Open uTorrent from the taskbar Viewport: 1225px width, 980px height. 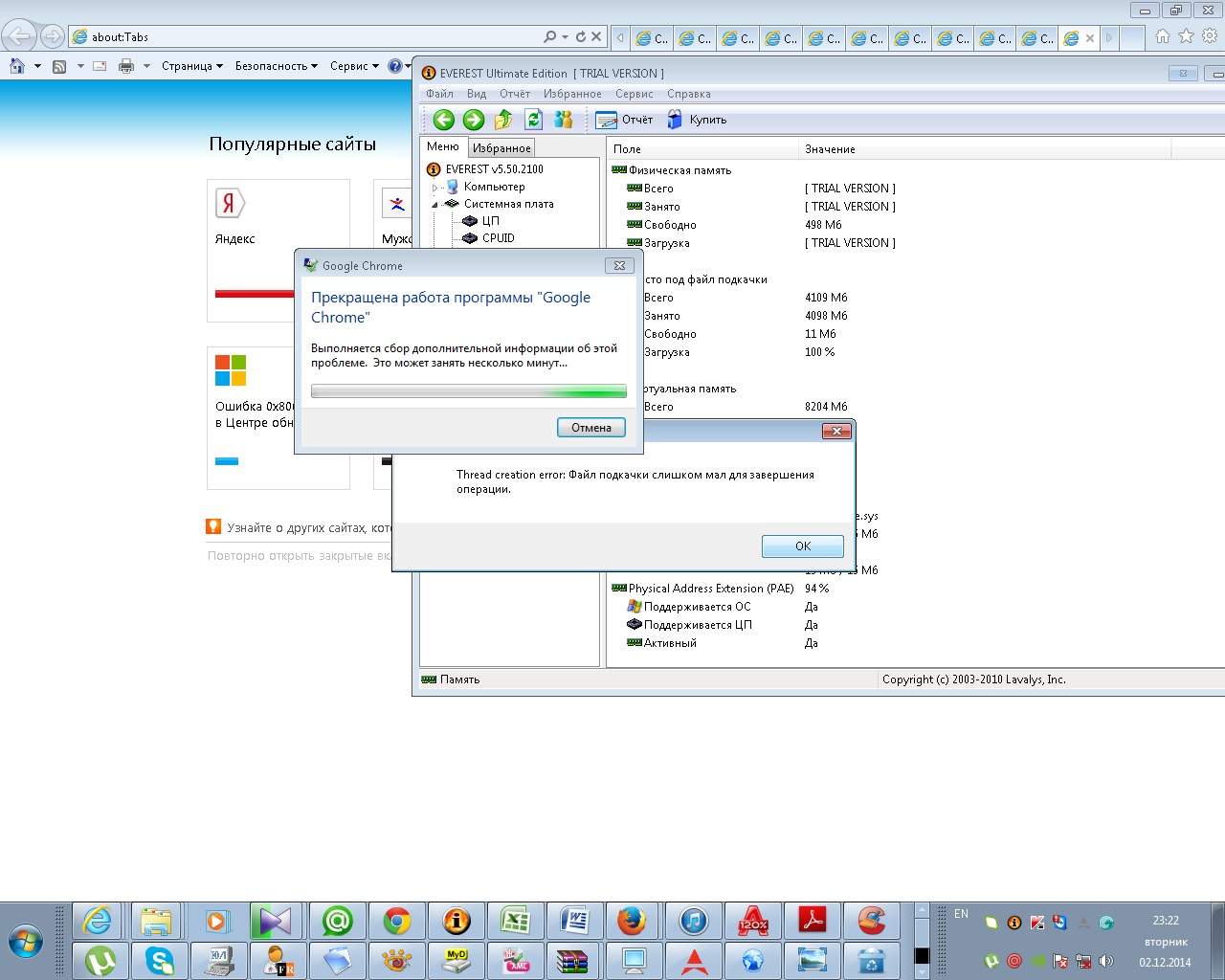(100, 961)
